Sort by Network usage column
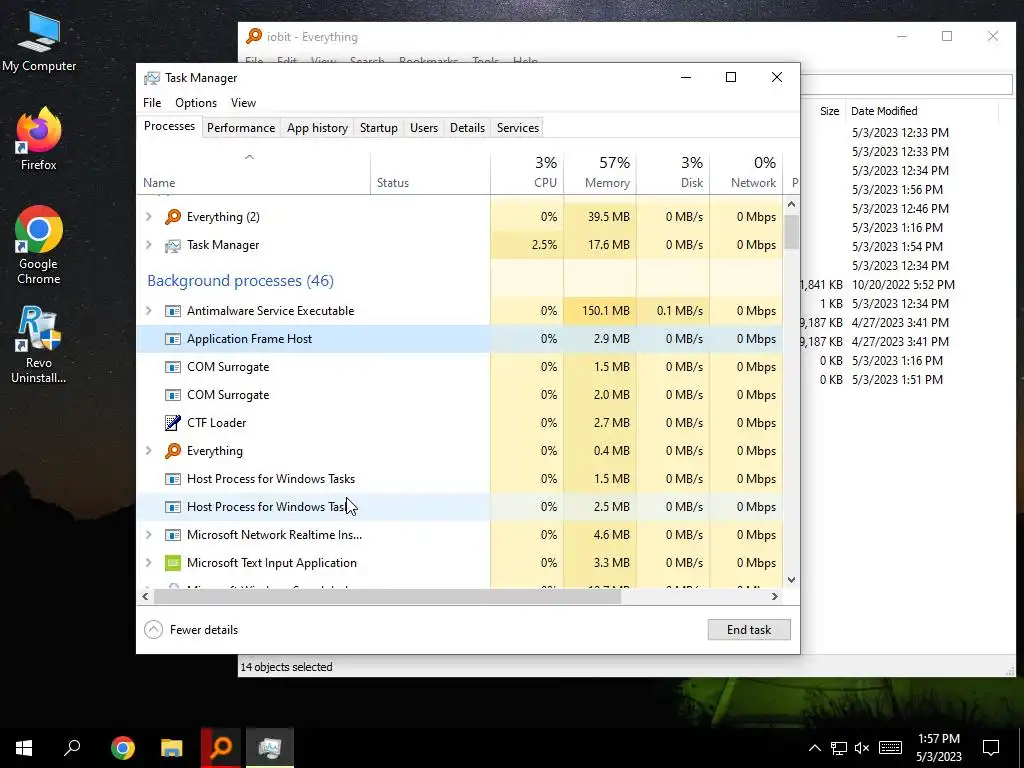The width and height of the screenshot is (1024, 768). click(x=746, y=174)
